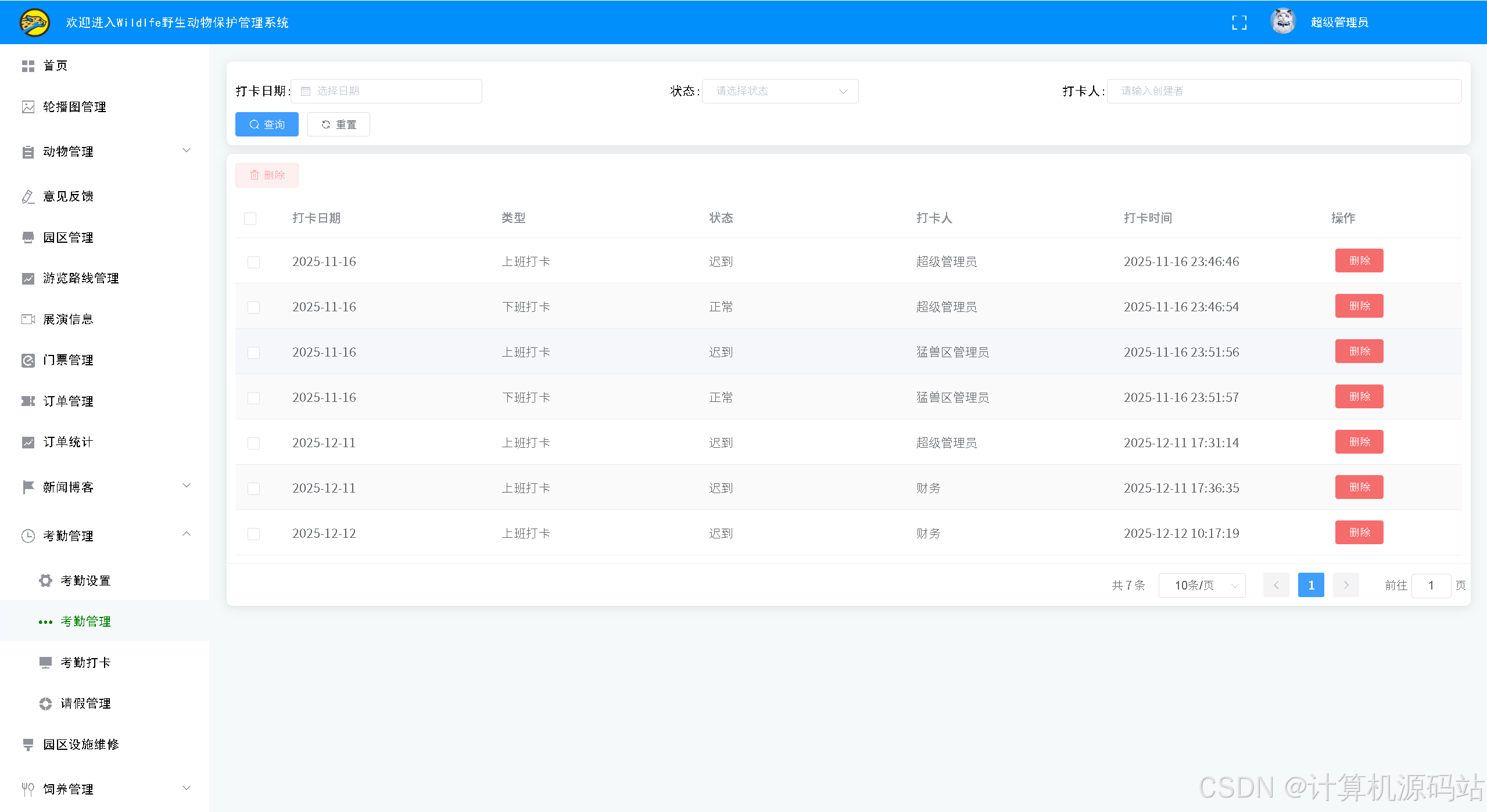Open the 打卡日期 date picker field

386,91
